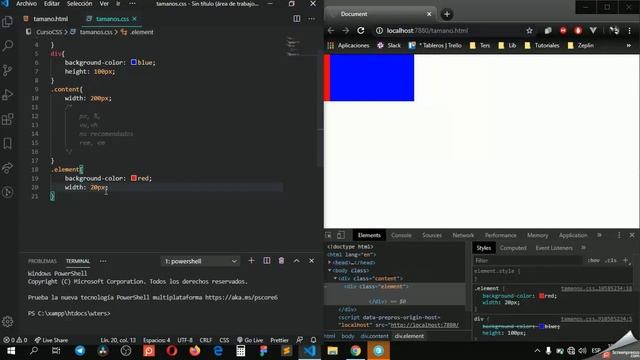
Task: Show more Styles pane tabs chevron
Action: [583, 248]
